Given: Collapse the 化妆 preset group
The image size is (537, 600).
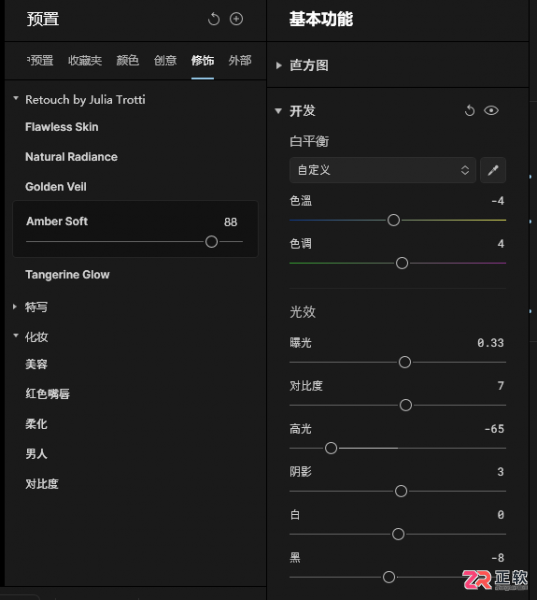Looking at the screenshot, I should (16, 336).
